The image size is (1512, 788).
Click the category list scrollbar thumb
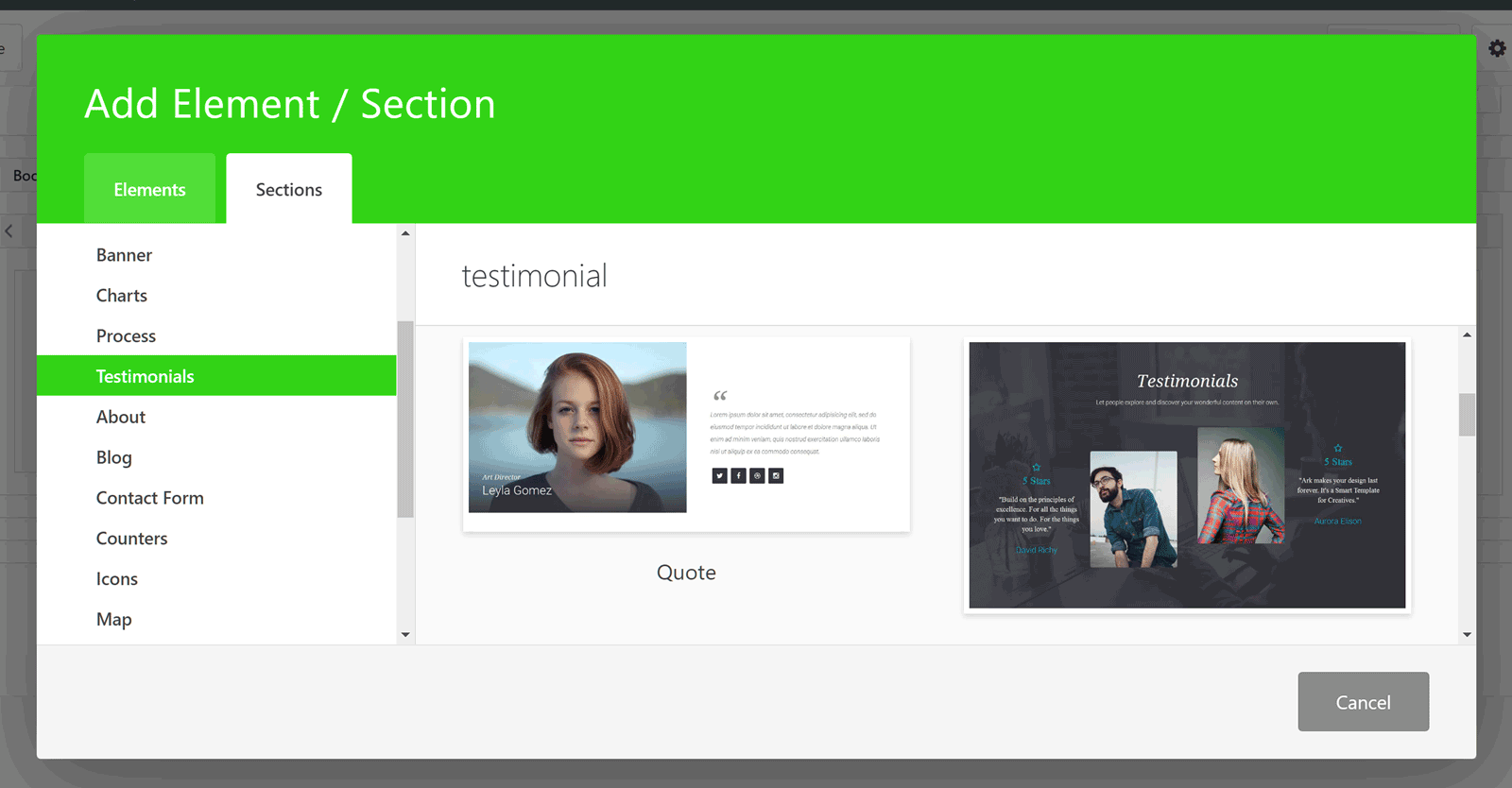[x=405, y=420]
